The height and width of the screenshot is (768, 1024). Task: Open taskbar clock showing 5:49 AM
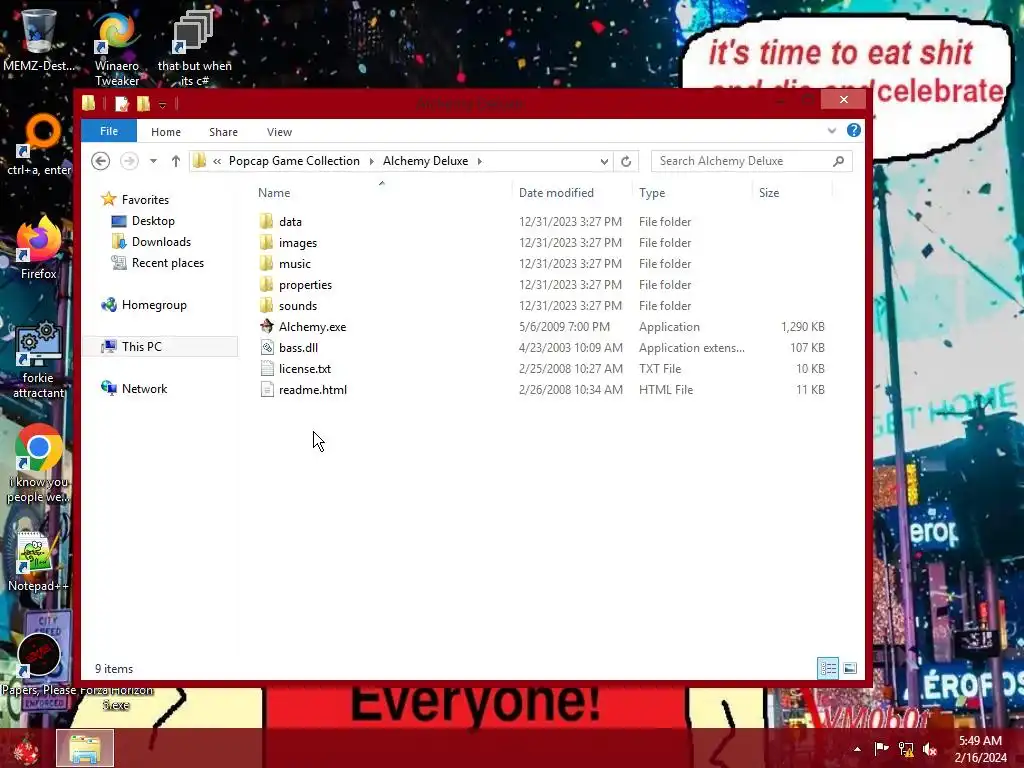point(980,748)
